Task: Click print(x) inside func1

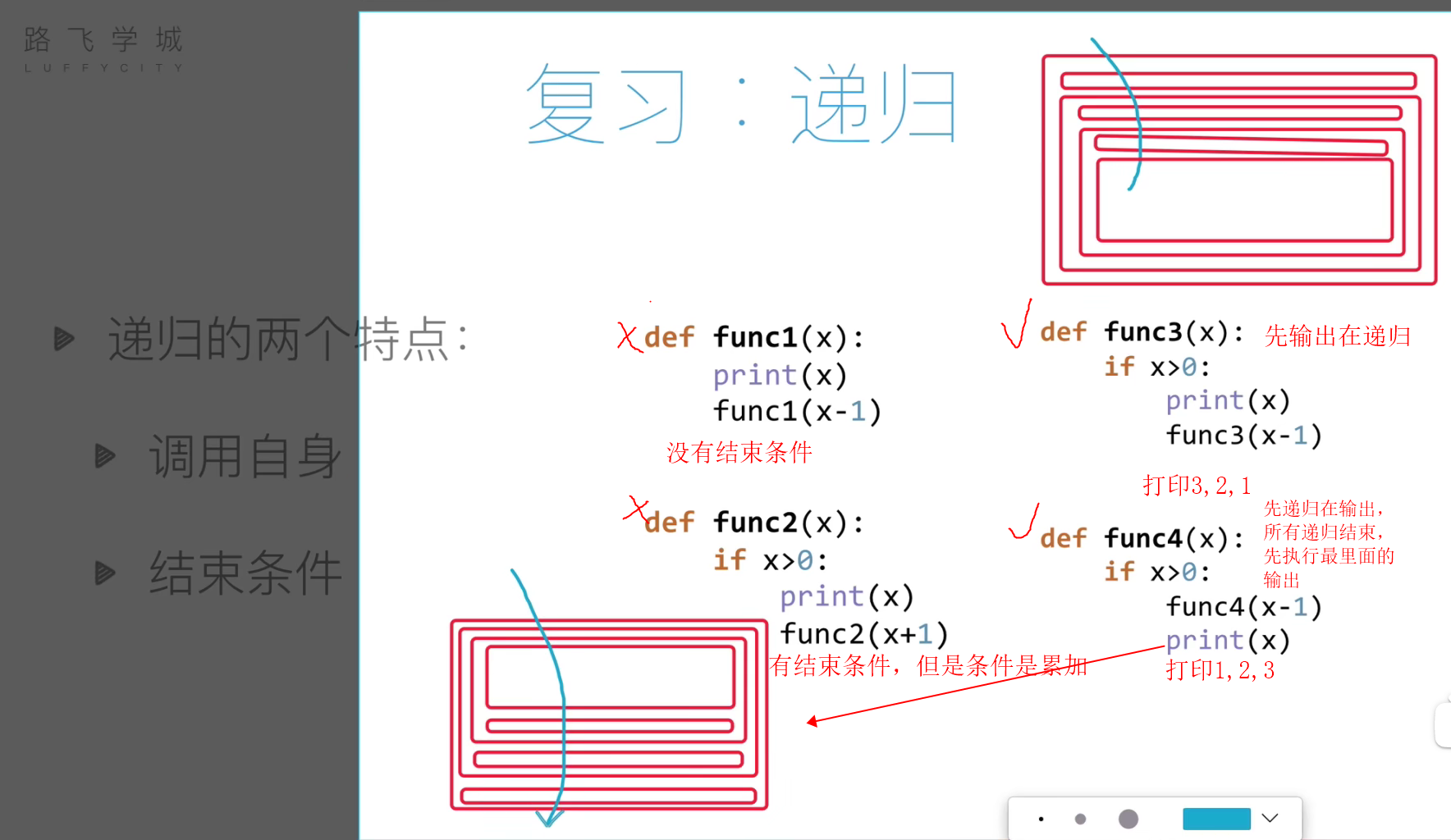Action: (x=780, y=375)
